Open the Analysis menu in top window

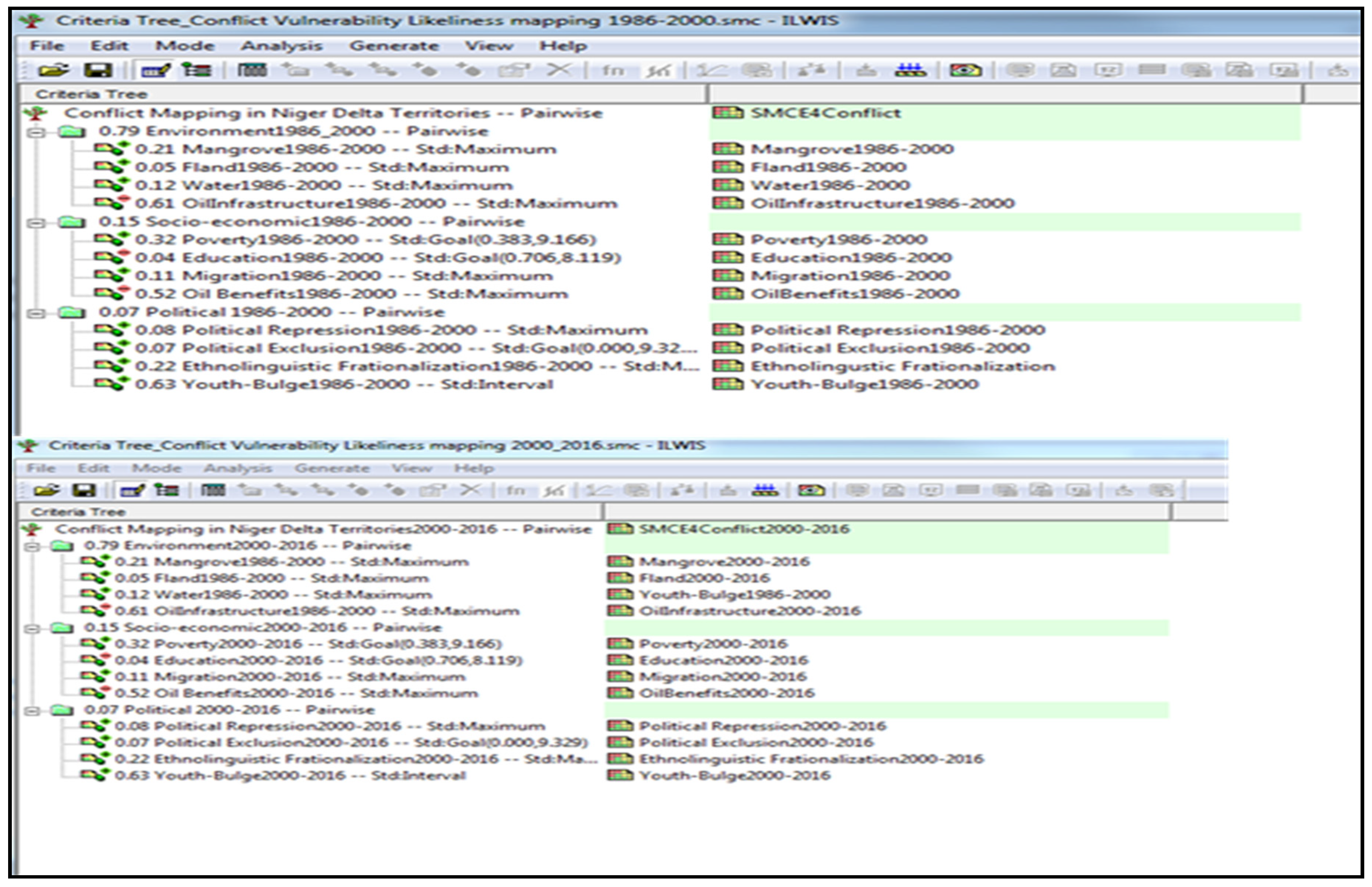tap(281, 46)
